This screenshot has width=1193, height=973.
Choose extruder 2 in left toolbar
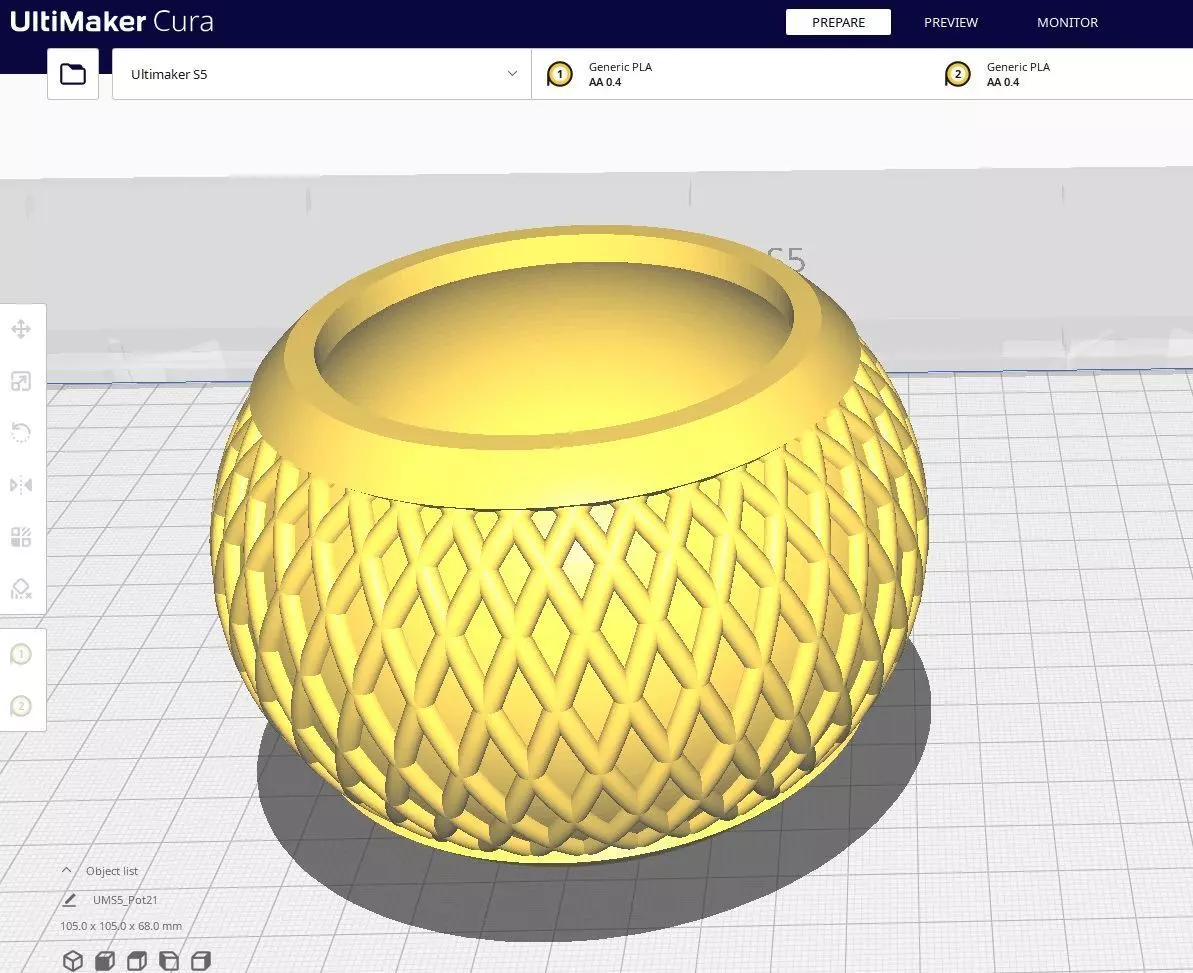tap(21, 706)
